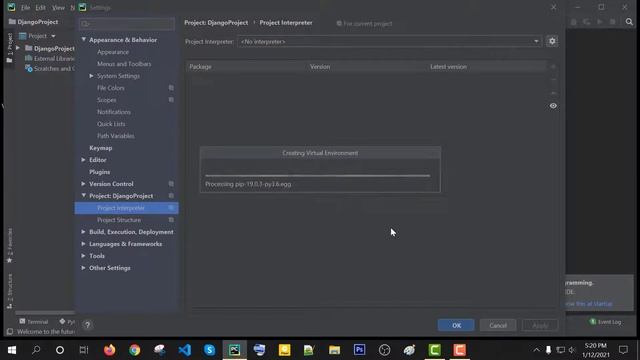Collapse Project: DjangoProject section
The image size is (640, 360).
tap(84, 196)
